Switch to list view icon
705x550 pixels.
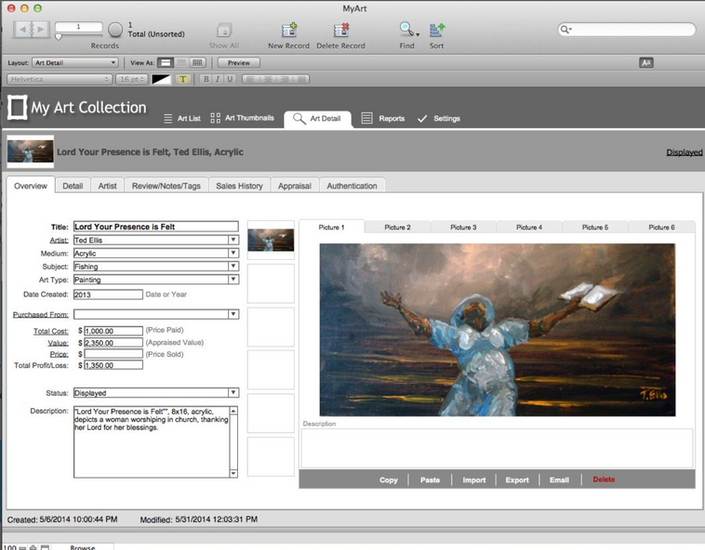pyautogui.click(x=181, y=63)
